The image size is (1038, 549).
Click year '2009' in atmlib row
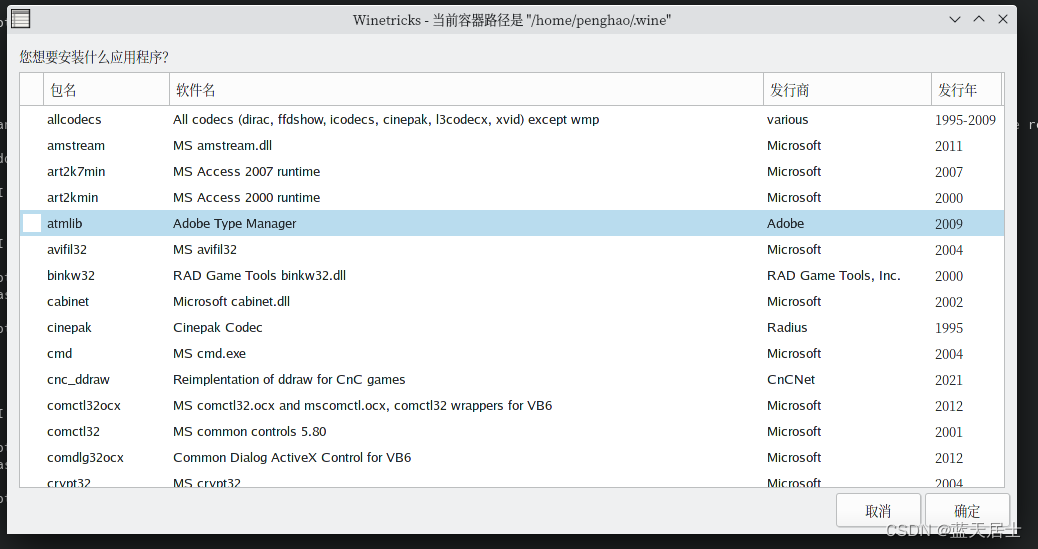coord(949,224)
